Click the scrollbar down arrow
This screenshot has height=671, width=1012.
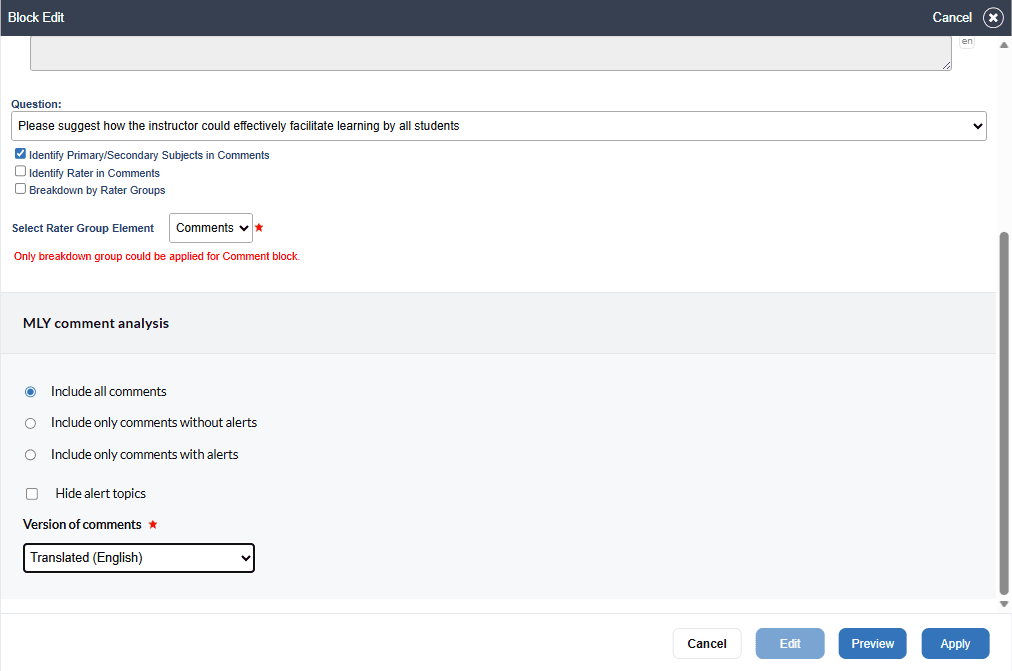tap(1004, 604)
